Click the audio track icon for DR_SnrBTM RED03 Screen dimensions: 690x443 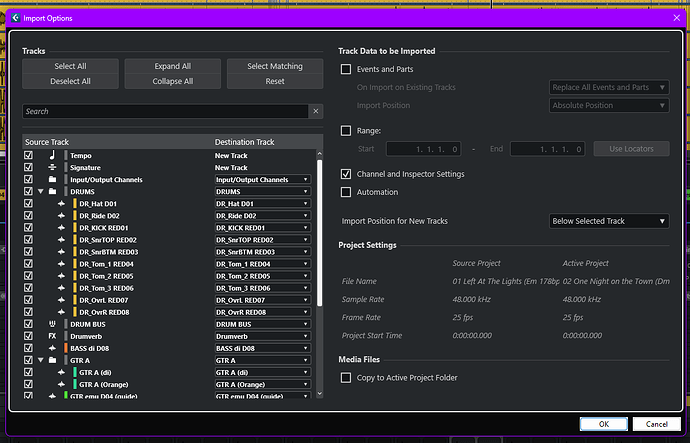pos(61,252)
